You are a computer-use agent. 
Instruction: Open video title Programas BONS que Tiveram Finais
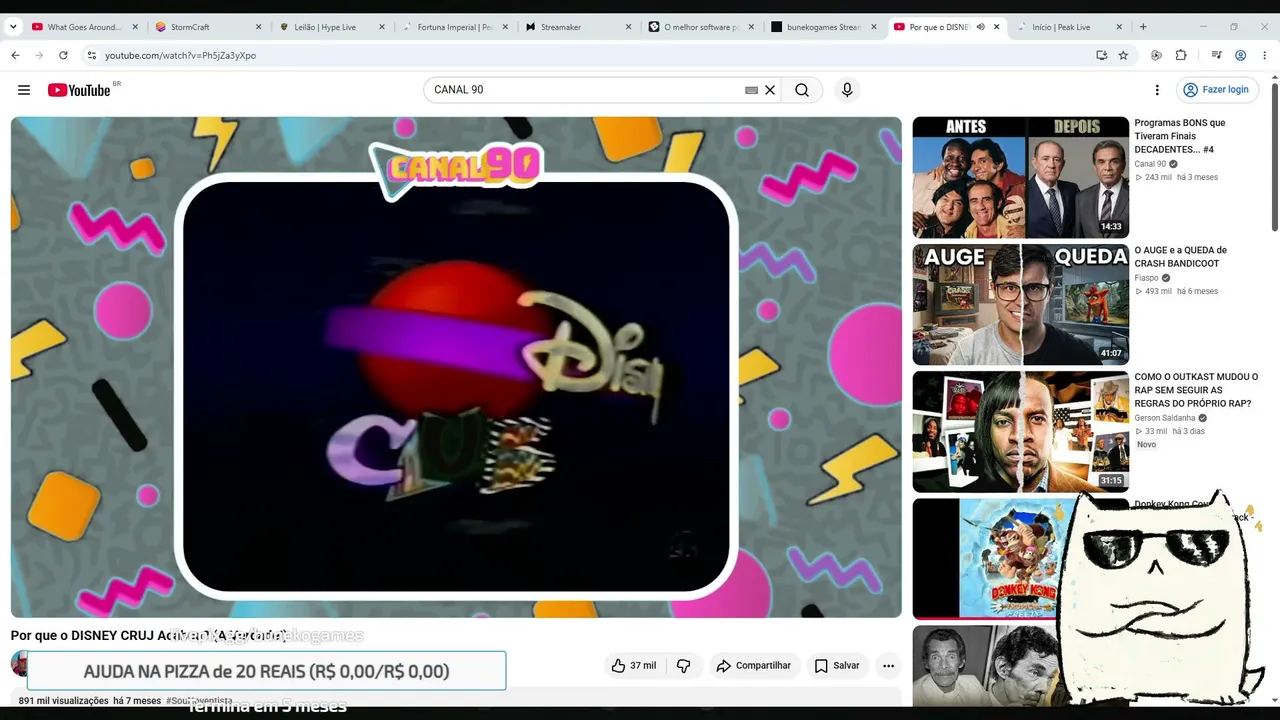[1180, 136]
